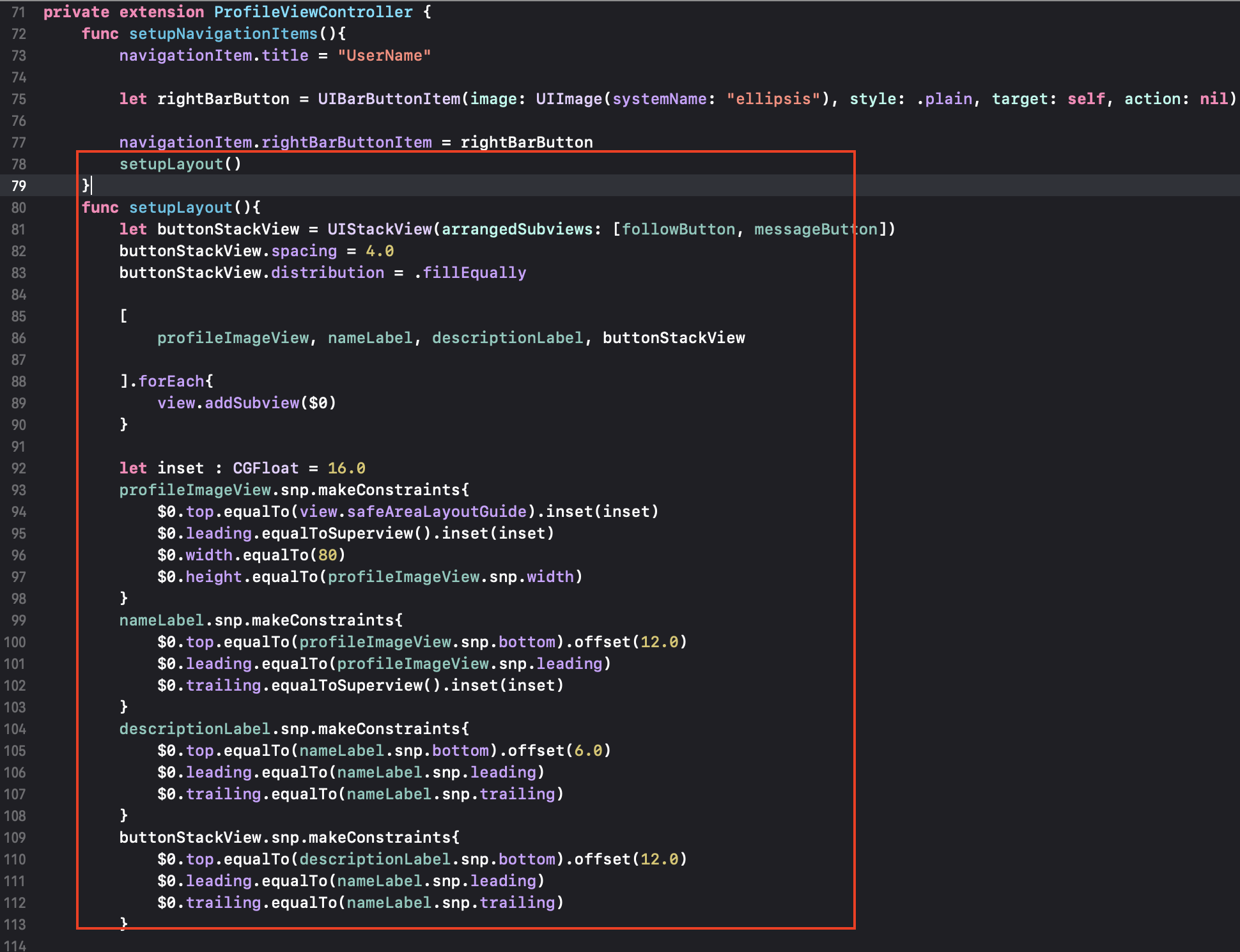The width and height of the screenshot is (1240, 952).
Task: Click line number 104 in the gutter
Action: 15,729
